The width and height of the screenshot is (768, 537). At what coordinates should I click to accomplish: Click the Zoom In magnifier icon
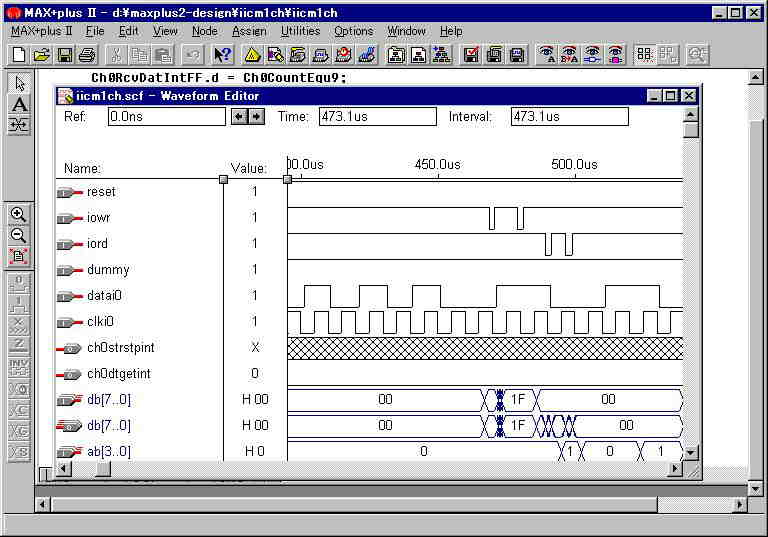point(19,214)
